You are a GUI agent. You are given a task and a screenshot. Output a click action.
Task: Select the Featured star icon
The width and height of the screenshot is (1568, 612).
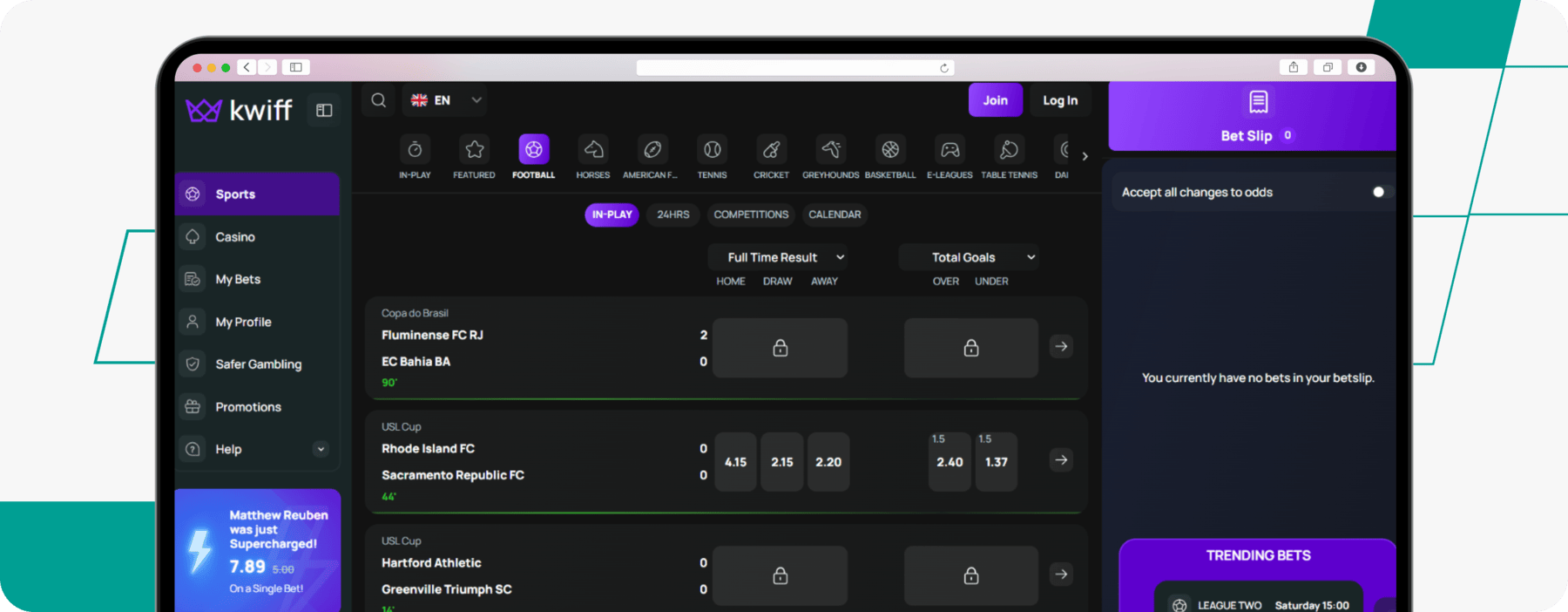474,150
